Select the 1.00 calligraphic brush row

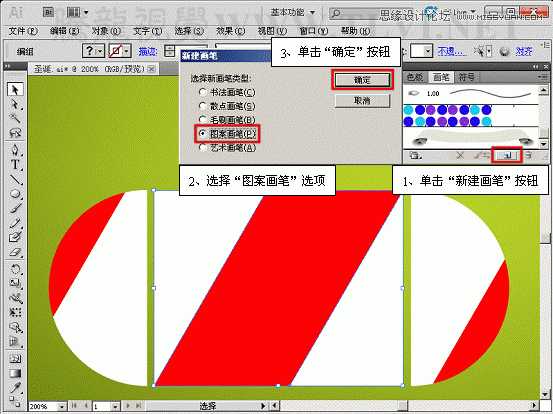coord(470,93)
